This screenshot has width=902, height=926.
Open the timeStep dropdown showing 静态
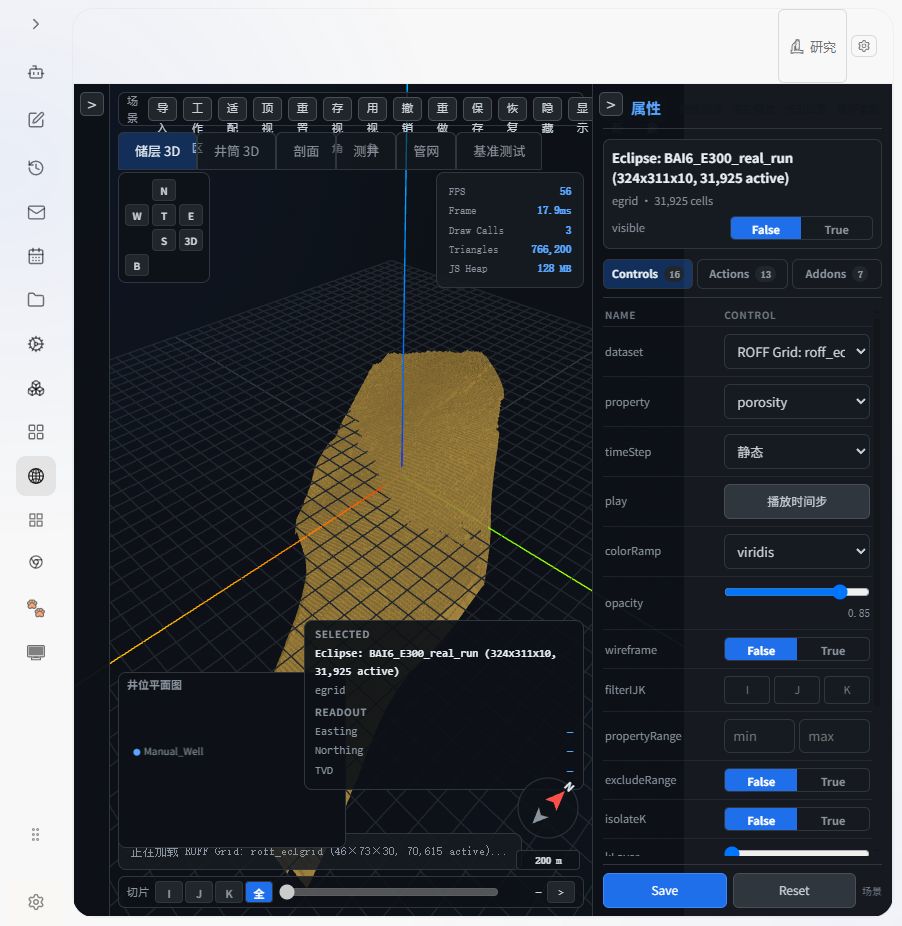796,452
